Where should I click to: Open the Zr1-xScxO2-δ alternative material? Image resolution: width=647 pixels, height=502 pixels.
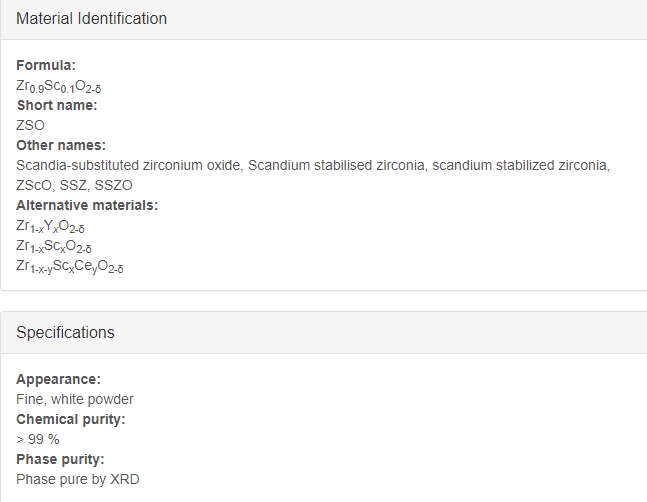(54, 246)
